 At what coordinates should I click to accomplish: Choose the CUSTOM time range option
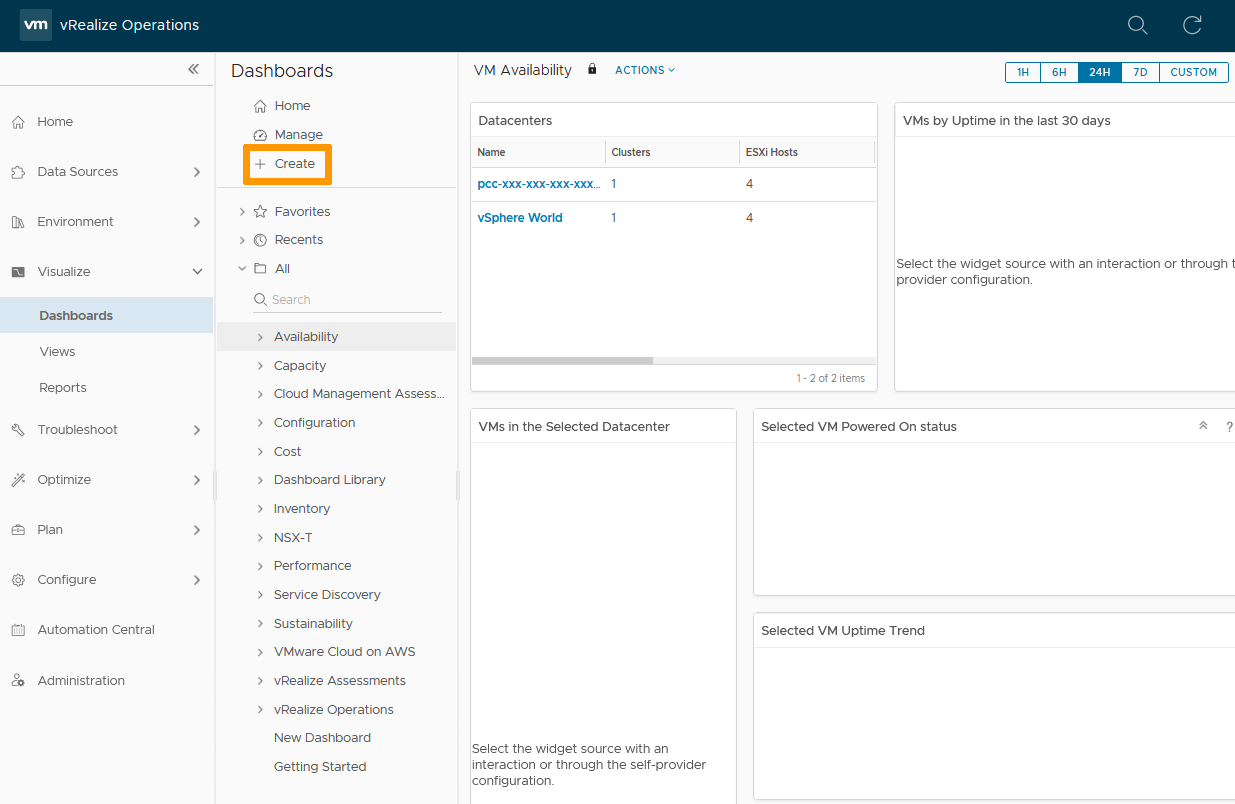tap(1193, 72)
